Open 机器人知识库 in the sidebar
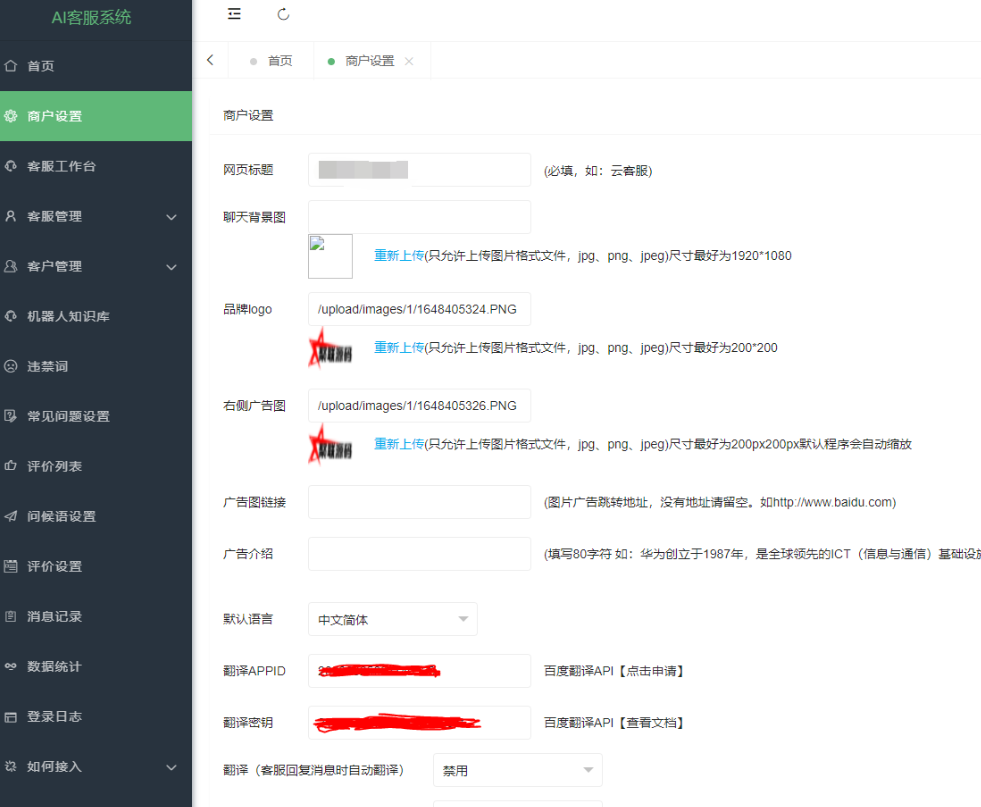Image resolution: width=981 pixels, height=807 pixels. click(x=96, y=317)
